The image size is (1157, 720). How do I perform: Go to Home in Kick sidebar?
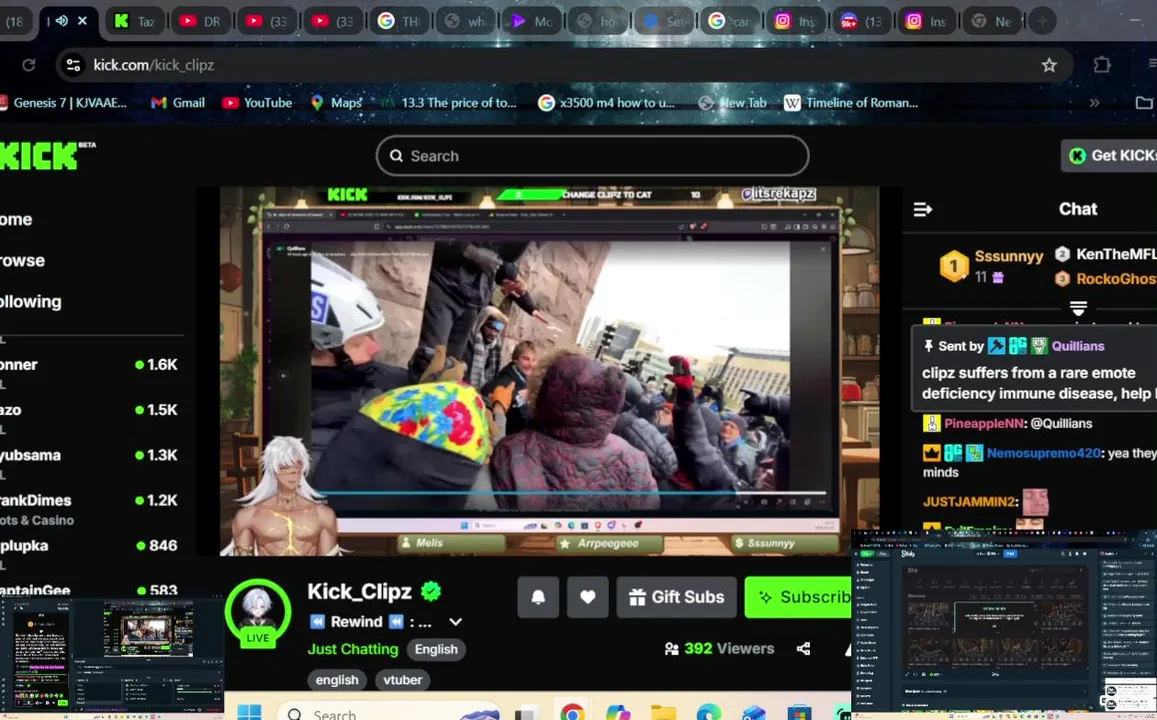(x=16, y=219)
